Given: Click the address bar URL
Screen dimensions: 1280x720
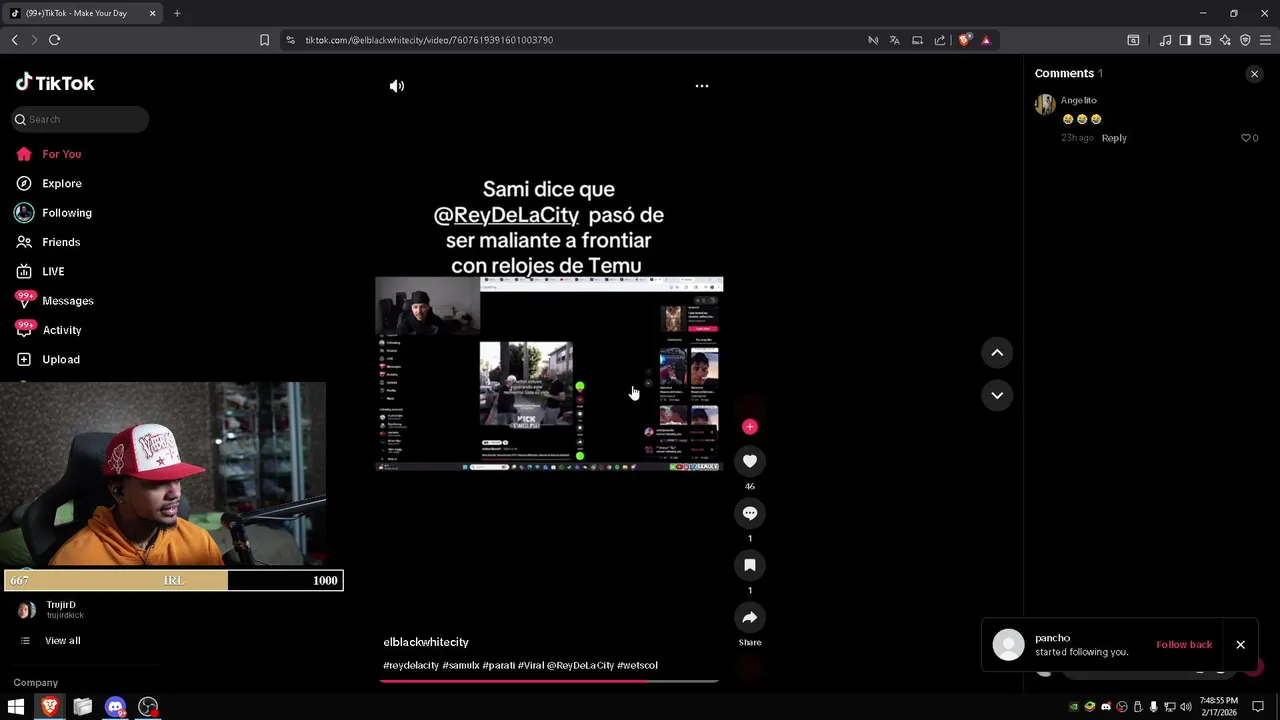Looking at the screenshot, I should pyautogui.click(x=429, y=40).
